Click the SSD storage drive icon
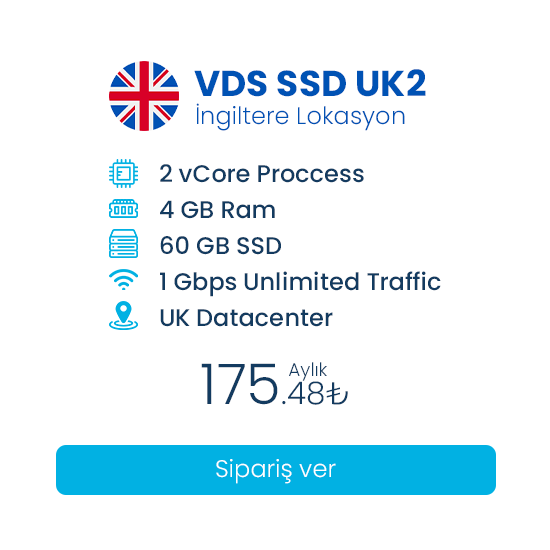Viewport: 550px width, 550px height. pyautogui.click(x=123, y=244)
